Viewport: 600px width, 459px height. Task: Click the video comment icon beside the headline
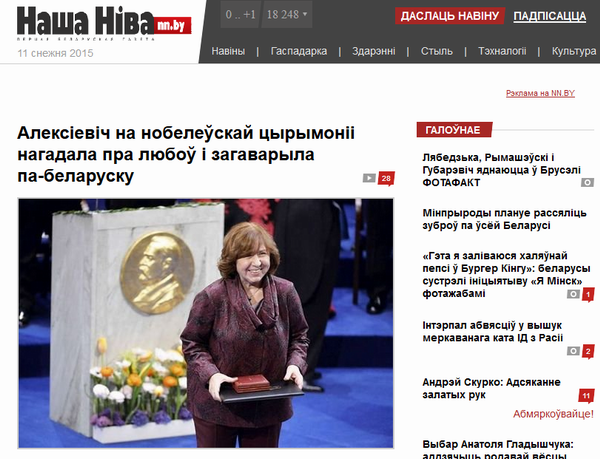369,179
